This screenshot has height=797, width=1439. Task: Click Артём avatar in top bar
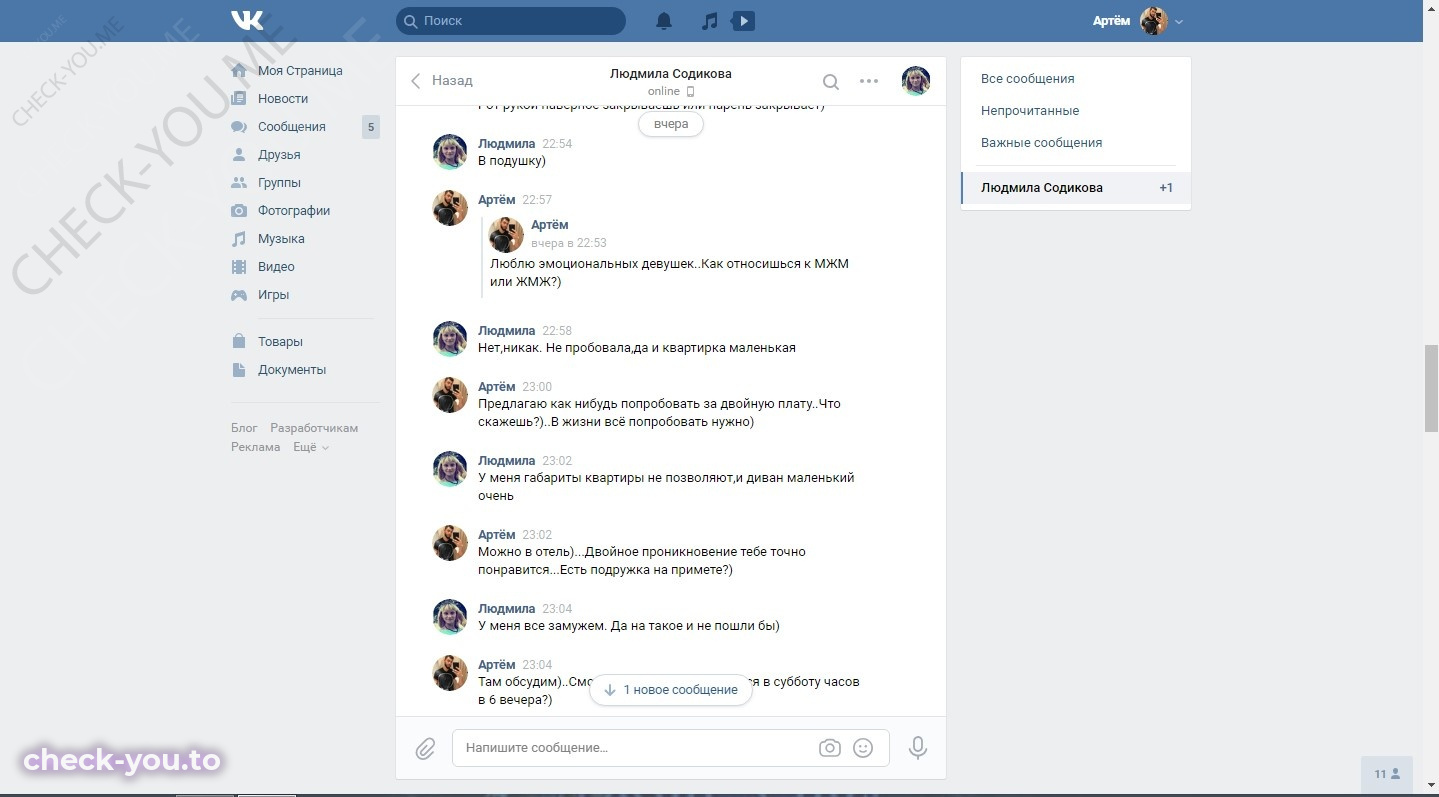click(1154, 21)
